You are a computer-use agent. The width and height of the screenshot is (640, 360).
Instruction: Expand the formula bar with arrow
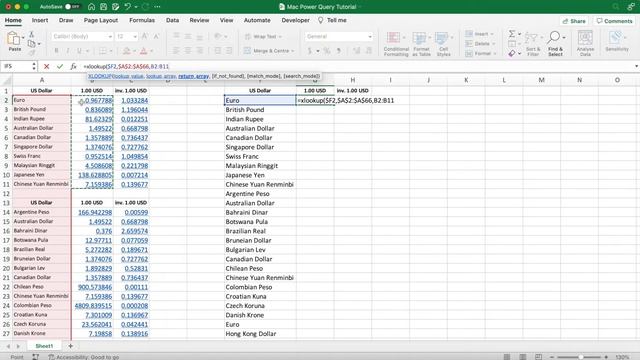(636, 66)
